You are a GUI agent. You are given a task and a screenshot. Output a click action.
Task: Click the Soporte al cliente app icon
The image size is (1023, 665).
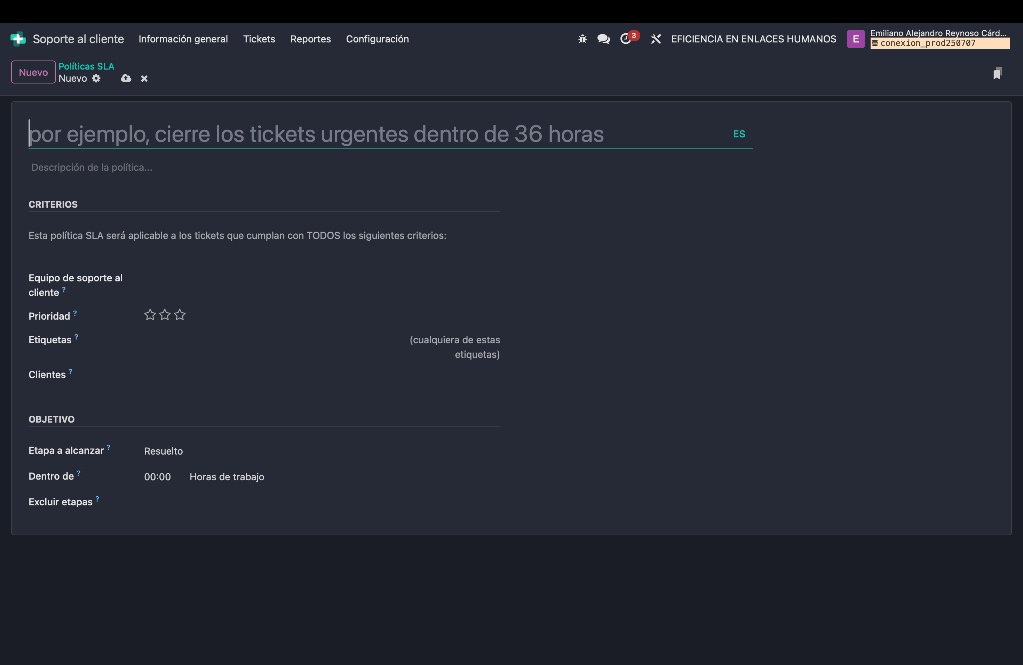coord(18,39)
